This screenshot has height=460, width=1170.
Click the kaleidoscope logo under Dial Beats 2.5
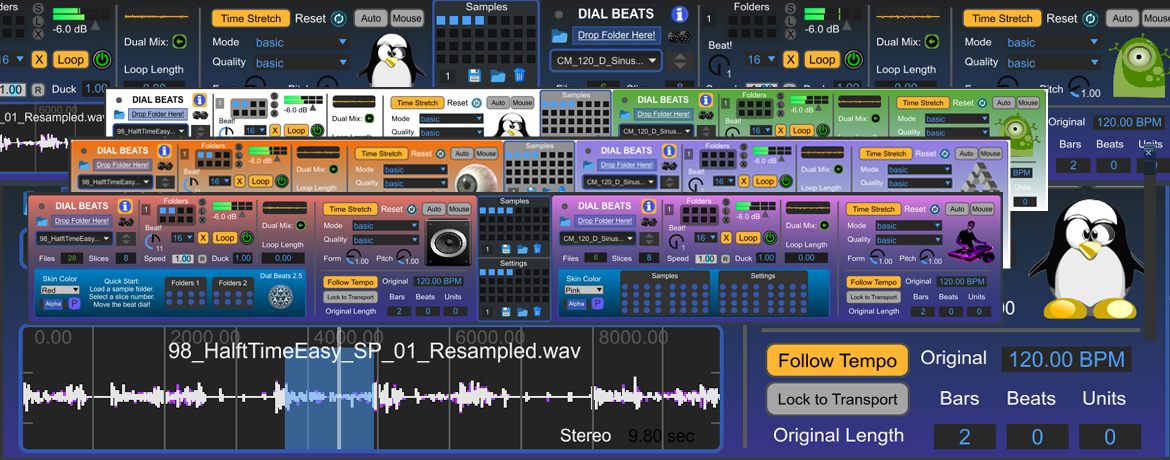point(281,297)
